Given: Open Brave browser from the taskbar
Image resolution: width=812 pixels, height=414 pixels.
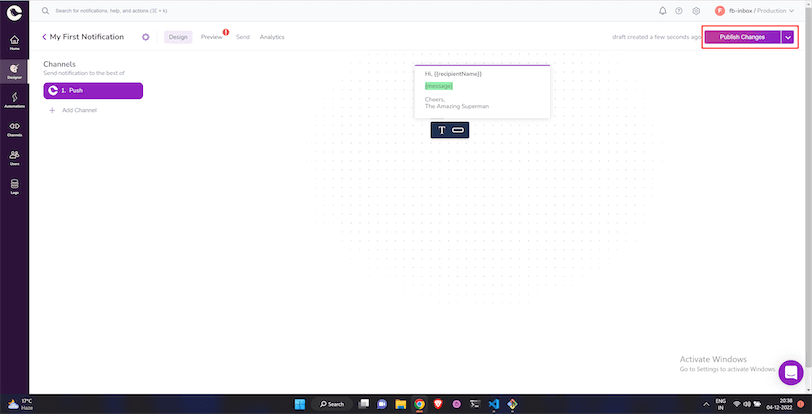Looking at the screenshot, I should pos(438,404).
